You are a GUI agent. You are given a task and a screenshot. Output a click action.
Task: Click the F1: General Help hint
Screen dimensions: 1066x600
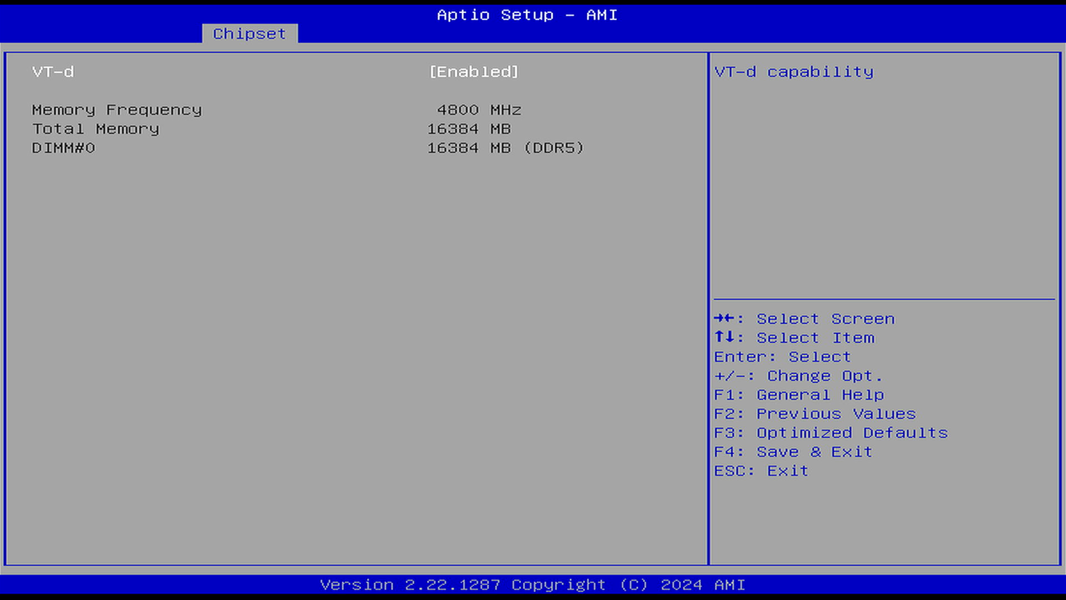799,395
